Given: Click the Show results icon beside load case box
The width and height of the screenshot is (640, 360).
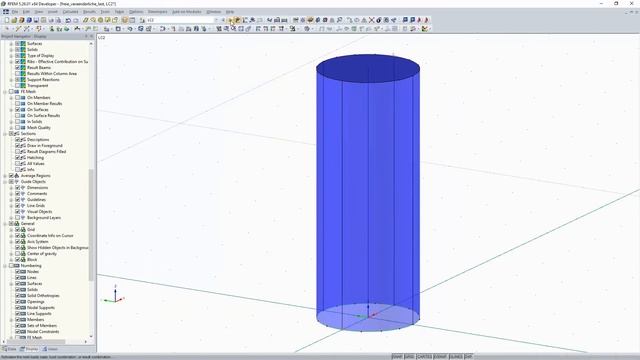Looking at the screenshot, I should tap(238, 20).
